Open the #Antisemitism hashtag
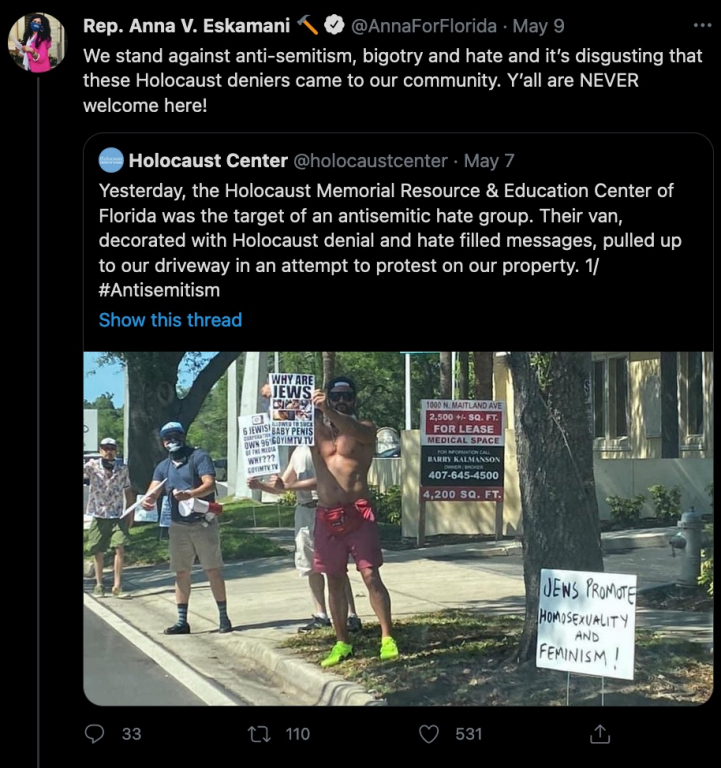Image resolution: width=721 pixels, height=768 pixels. [x=159, y=290]
